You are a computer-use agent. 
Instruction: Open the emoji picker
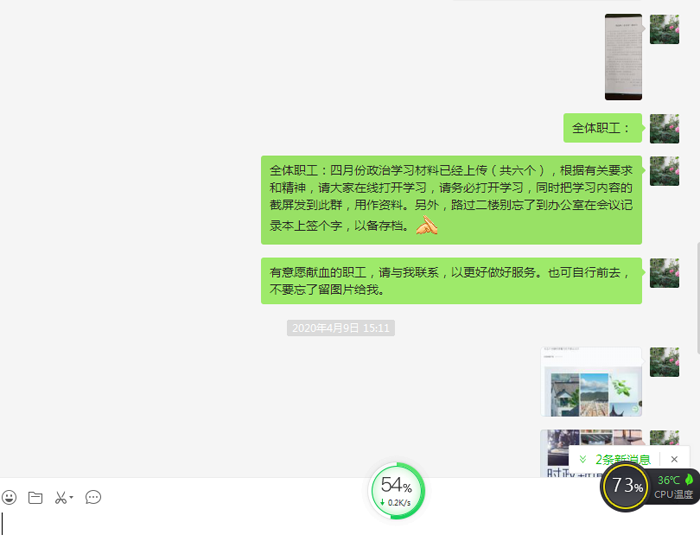(x=9, y=497)
